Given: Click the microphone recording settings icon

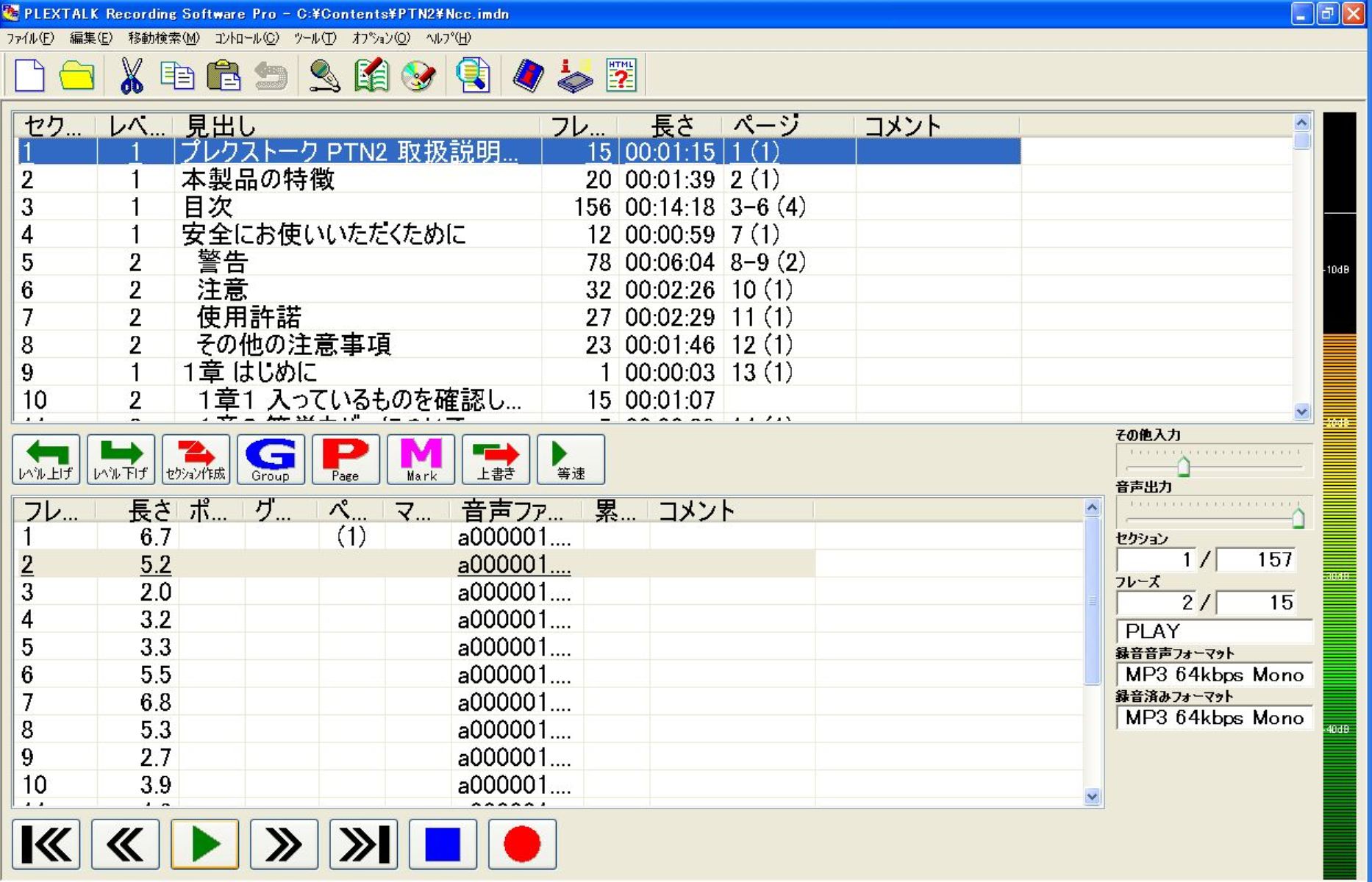Looking at the screenshot, I should 324,76.
